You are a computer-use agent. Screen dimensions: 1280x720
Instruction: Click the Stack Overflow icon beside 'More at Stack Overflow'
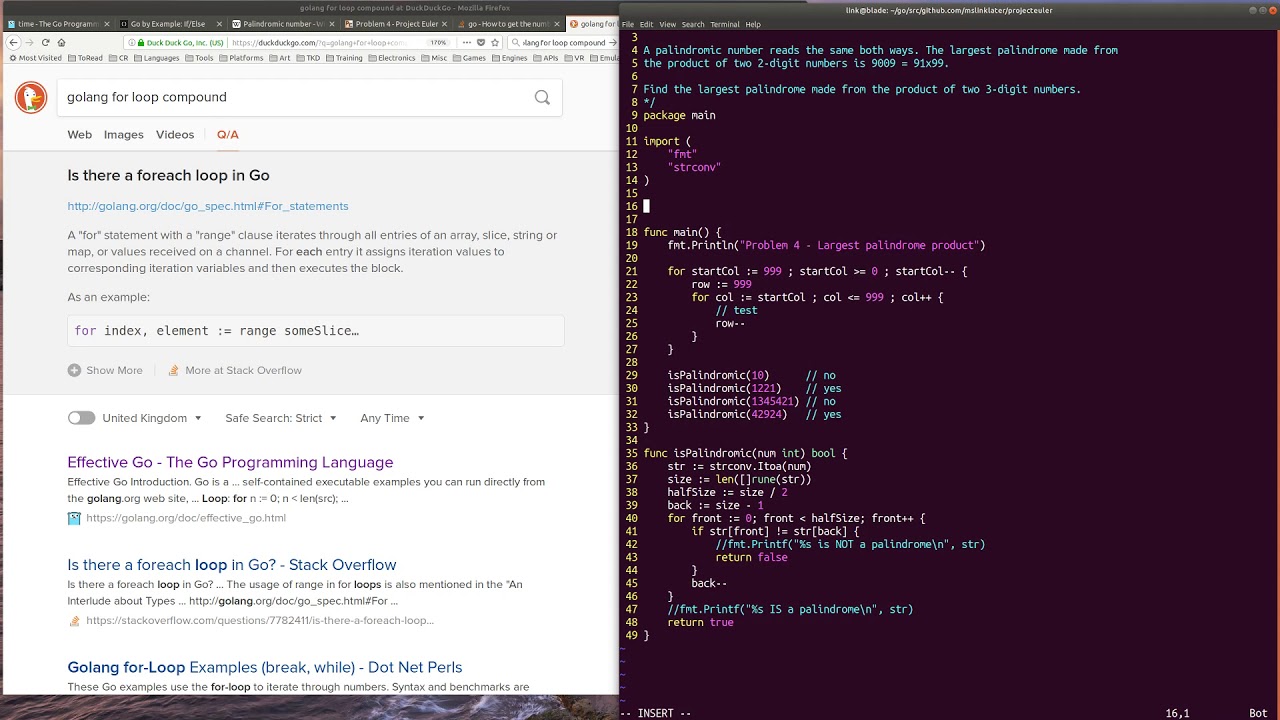point(173,370)
